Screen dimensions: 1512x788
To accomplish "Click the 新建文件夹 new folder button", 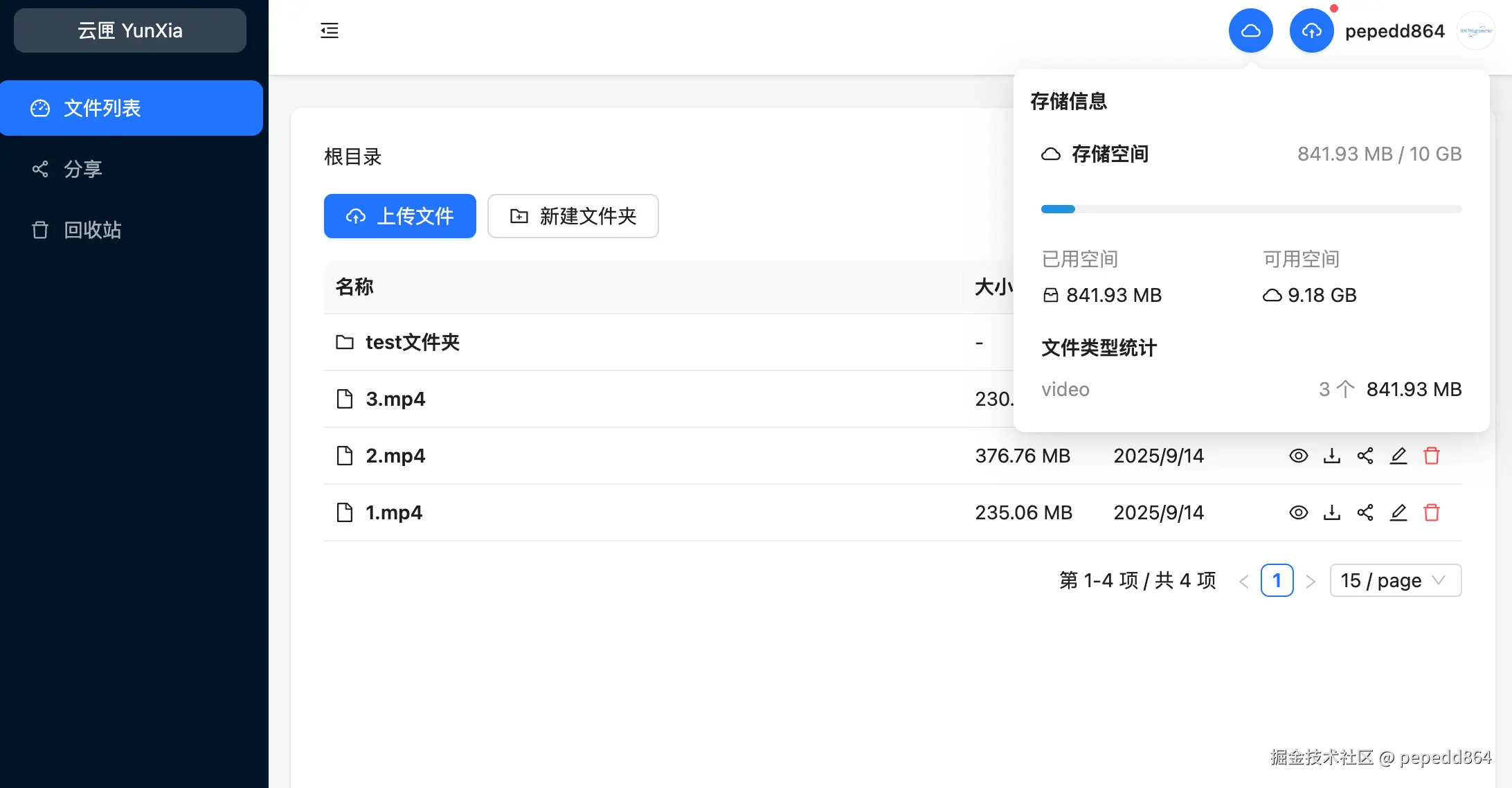I will (x=573, y=216).
